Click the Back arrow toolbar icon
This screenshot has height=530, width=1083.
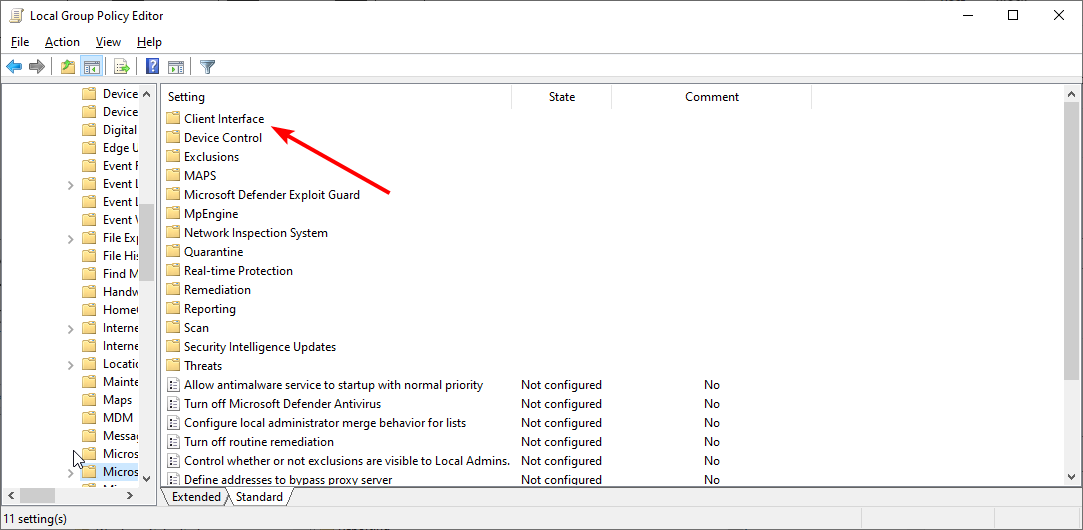(14, 66)
